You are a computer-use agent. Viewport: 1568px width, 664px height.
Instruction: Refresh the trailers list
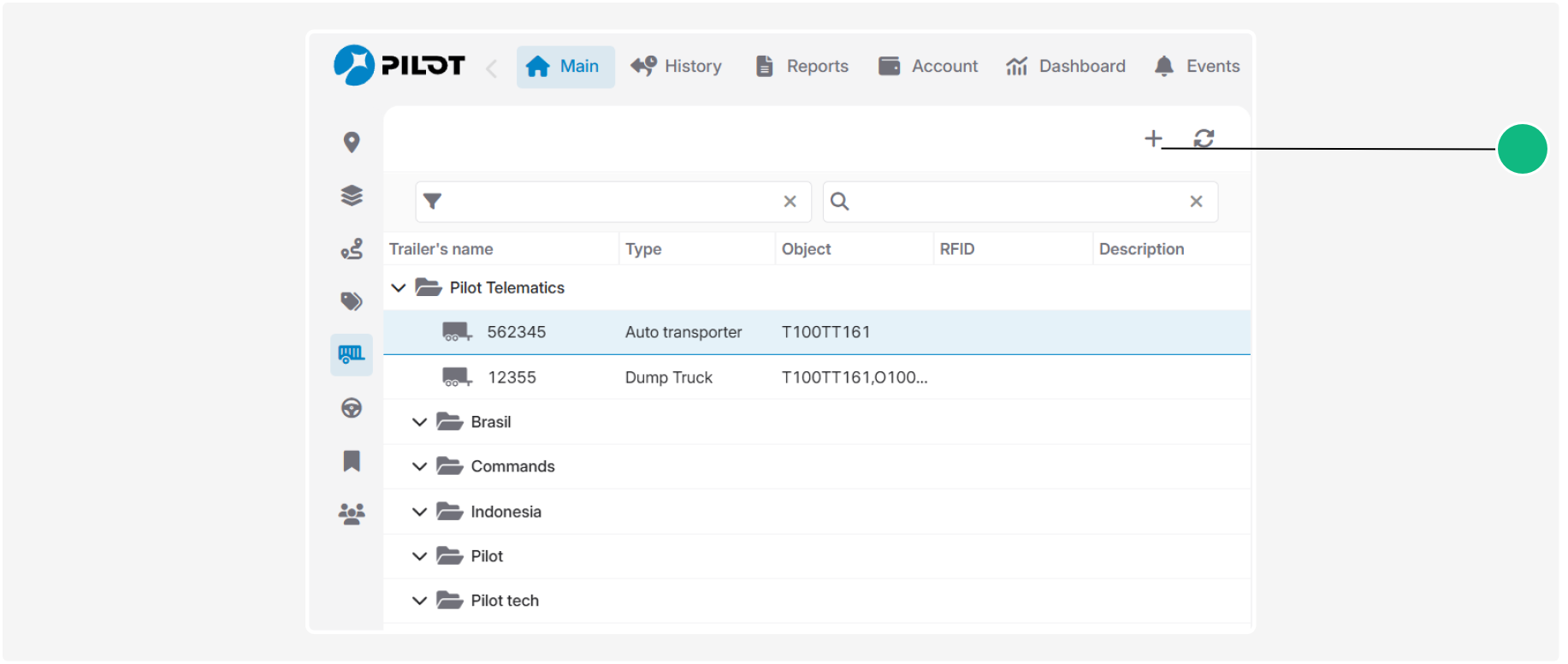point(1204,138)
